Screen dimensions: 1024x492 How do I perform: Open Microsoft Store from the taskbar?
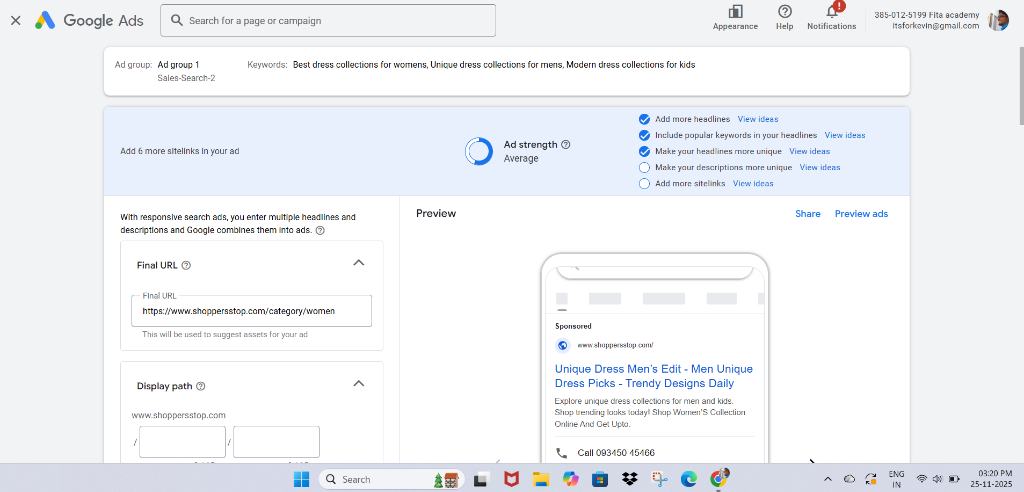(600, 479)
